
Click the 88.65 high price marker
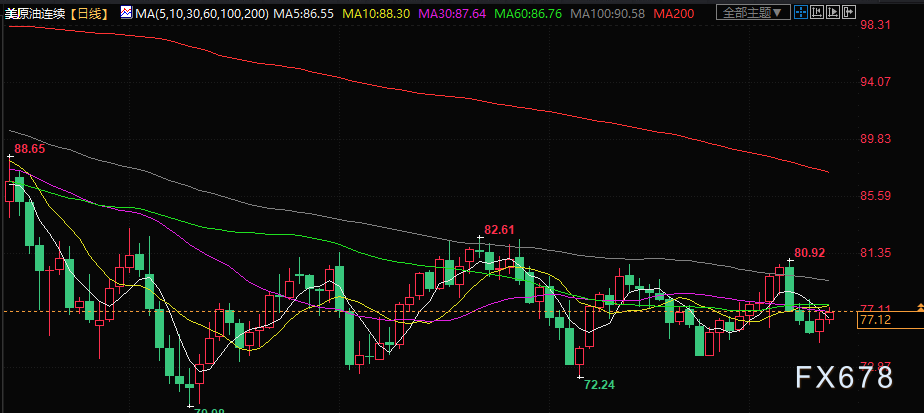[x=29, y=149]
